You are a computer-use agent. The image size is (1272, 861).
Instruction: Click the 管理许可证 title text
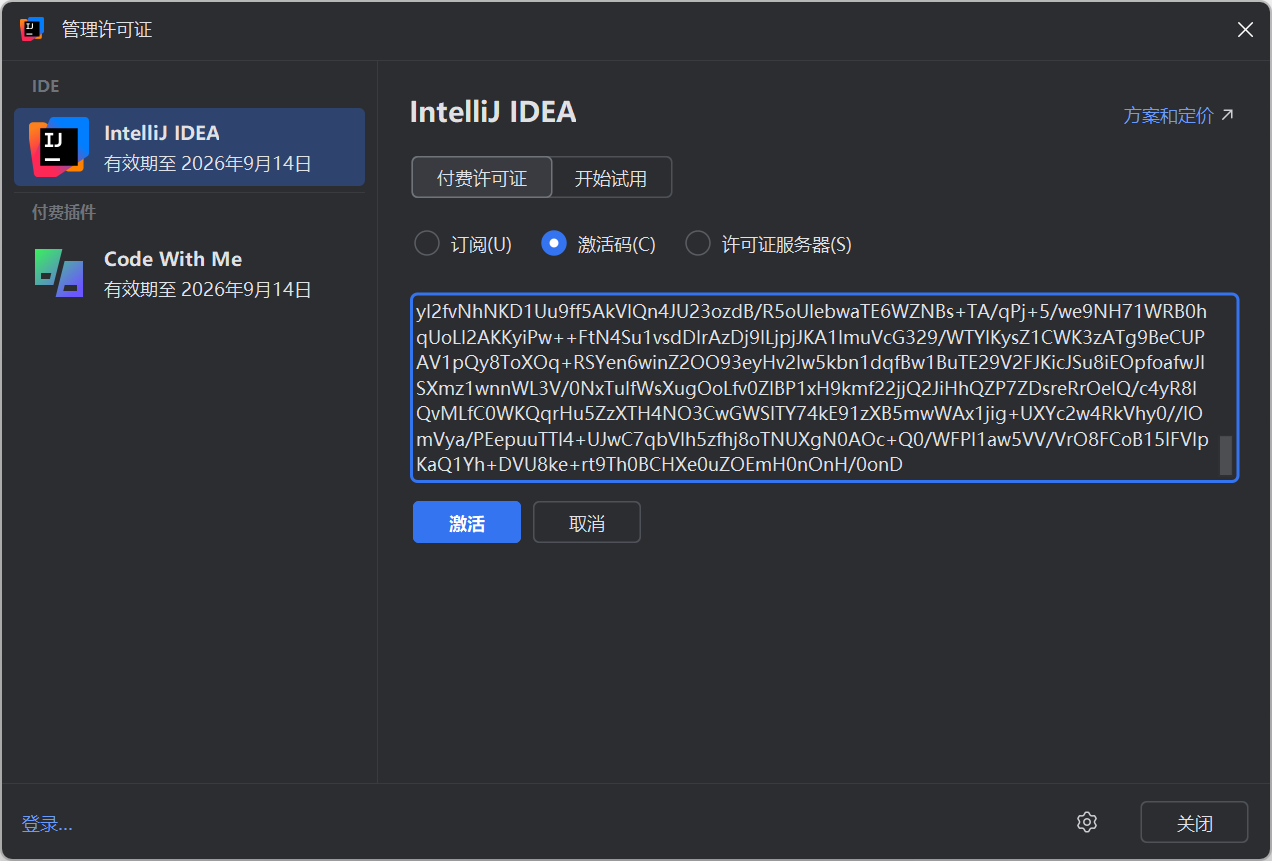pos(107,30)
